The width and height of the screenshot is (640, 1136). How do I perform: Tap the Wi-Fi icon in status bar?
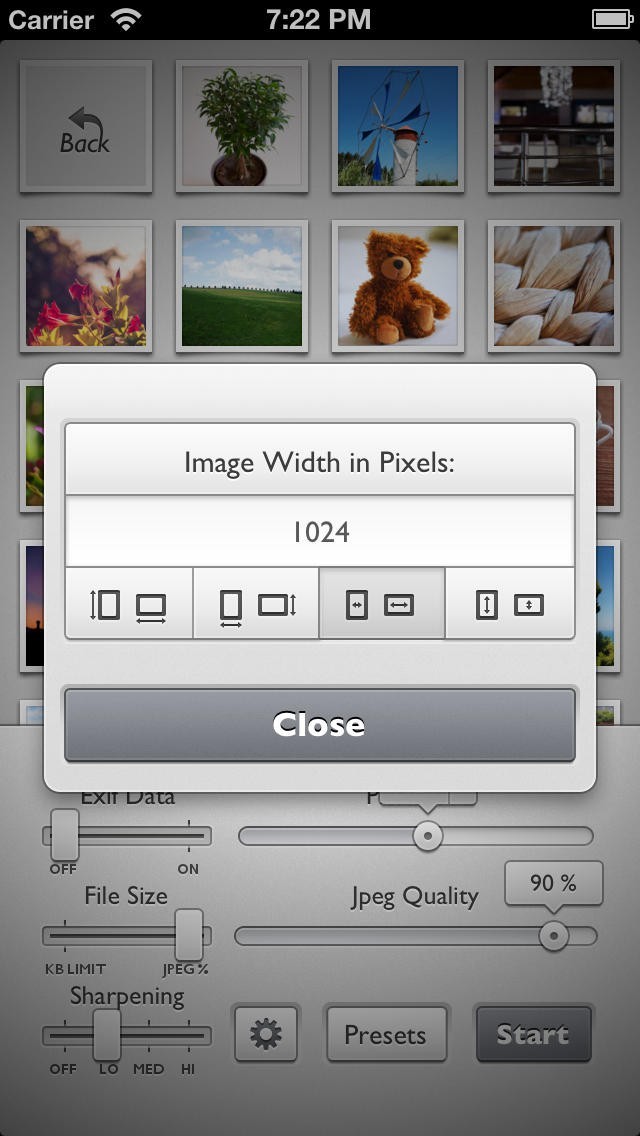[126, 20]
